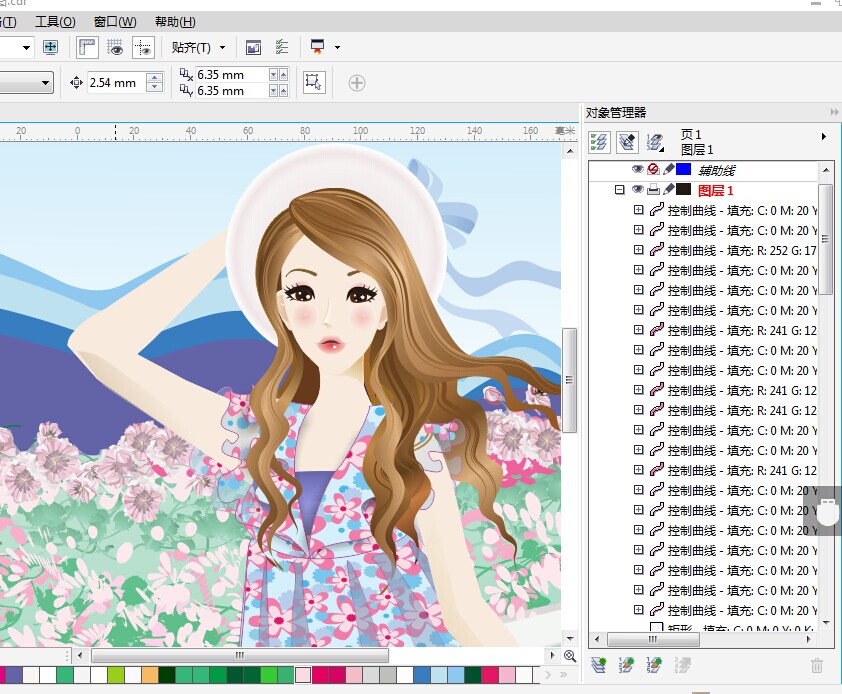This screenshot has width=842, height=694.
Task: Click the welcome screen icon in toolbar
Action: point(253,48)
